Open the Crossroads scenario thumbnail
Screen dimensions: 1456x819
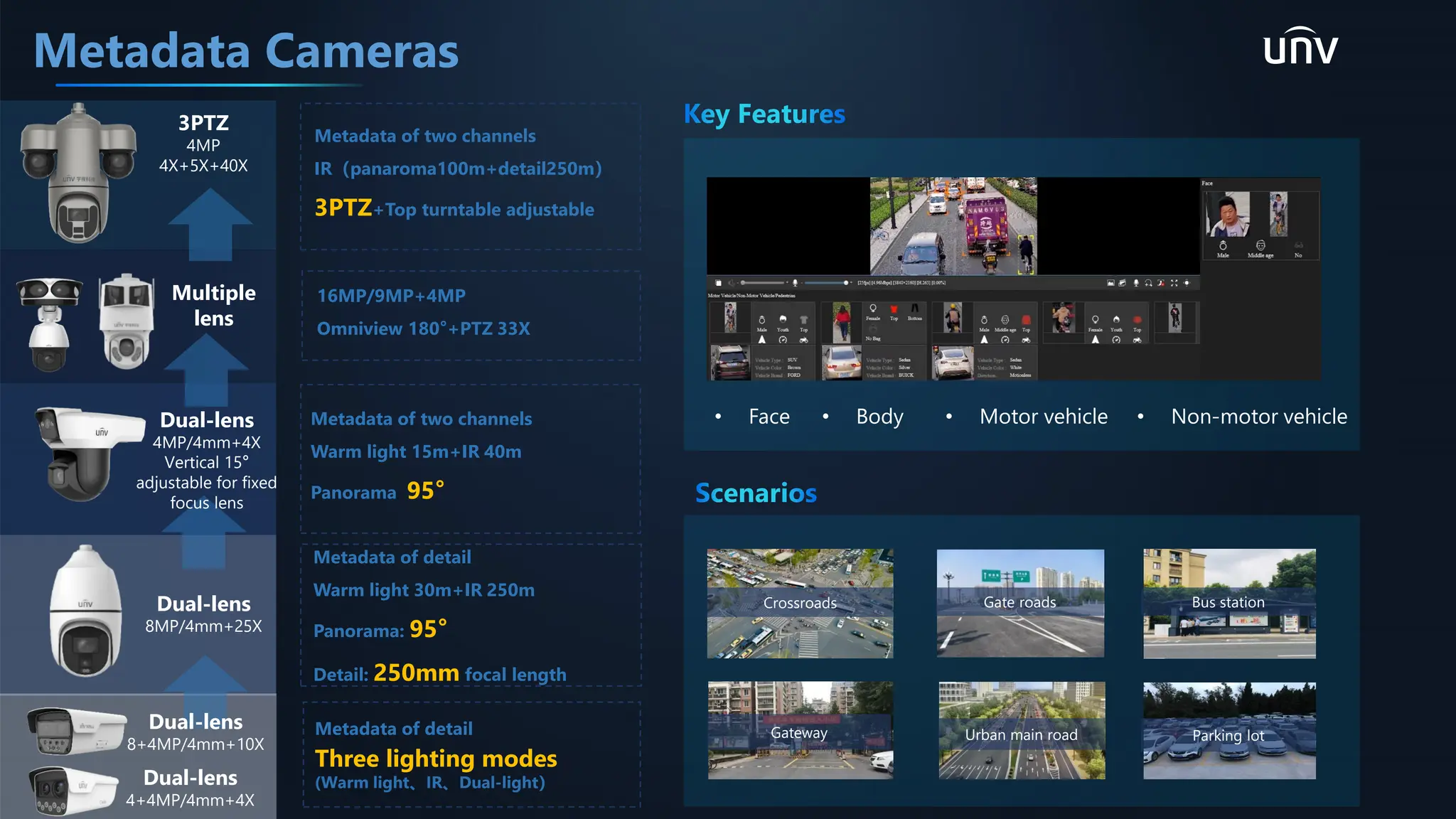coord(800,603)
